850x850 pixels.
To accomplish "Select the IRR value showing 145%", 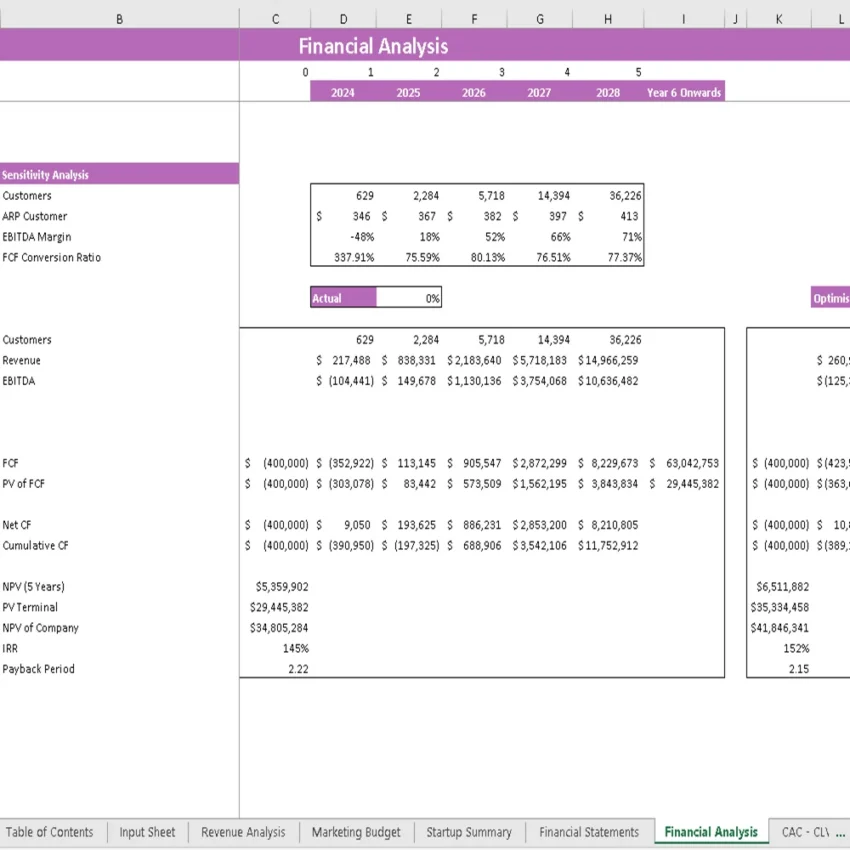I will coord(287,648).
